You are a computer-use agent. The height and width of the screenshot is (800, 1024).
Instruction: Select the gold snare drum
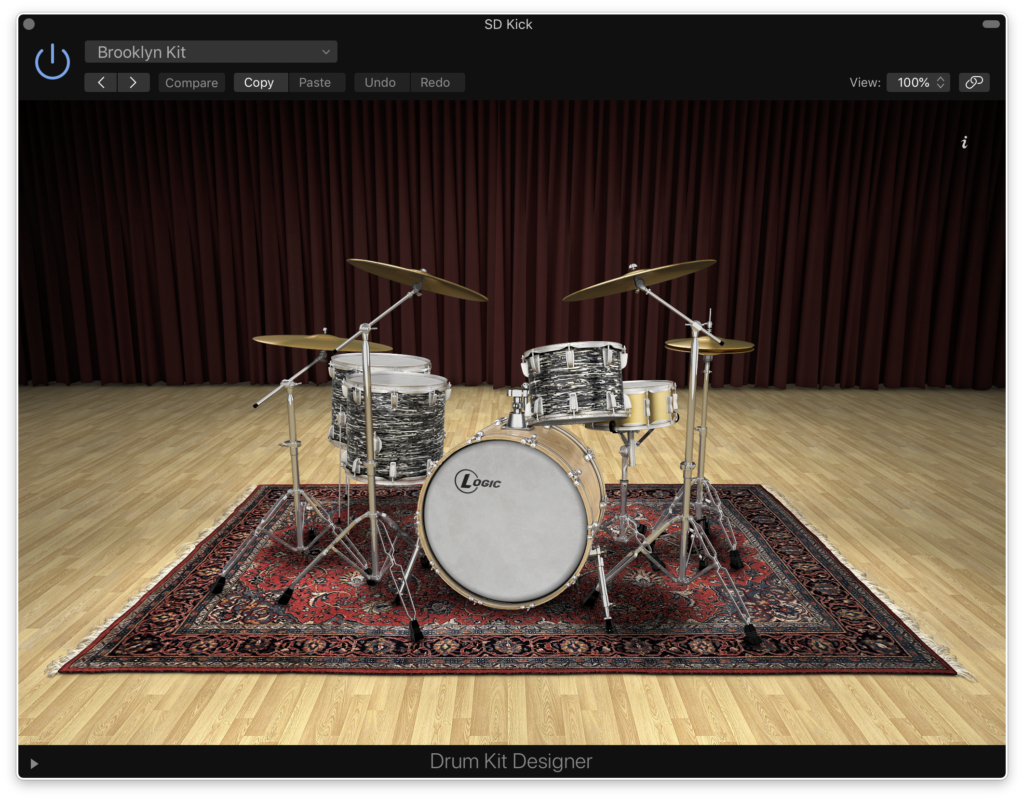coord(648,404)
